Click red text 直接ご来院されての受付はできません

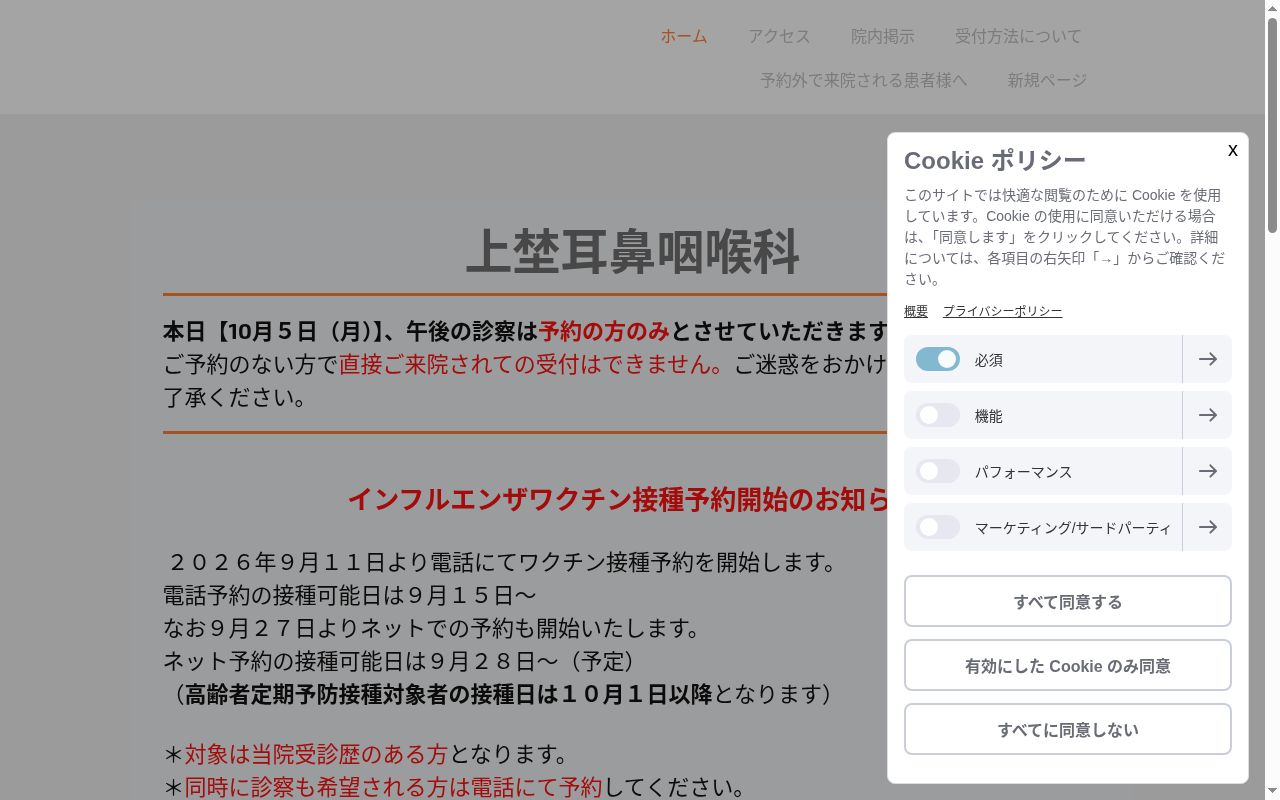click(532, 364)
